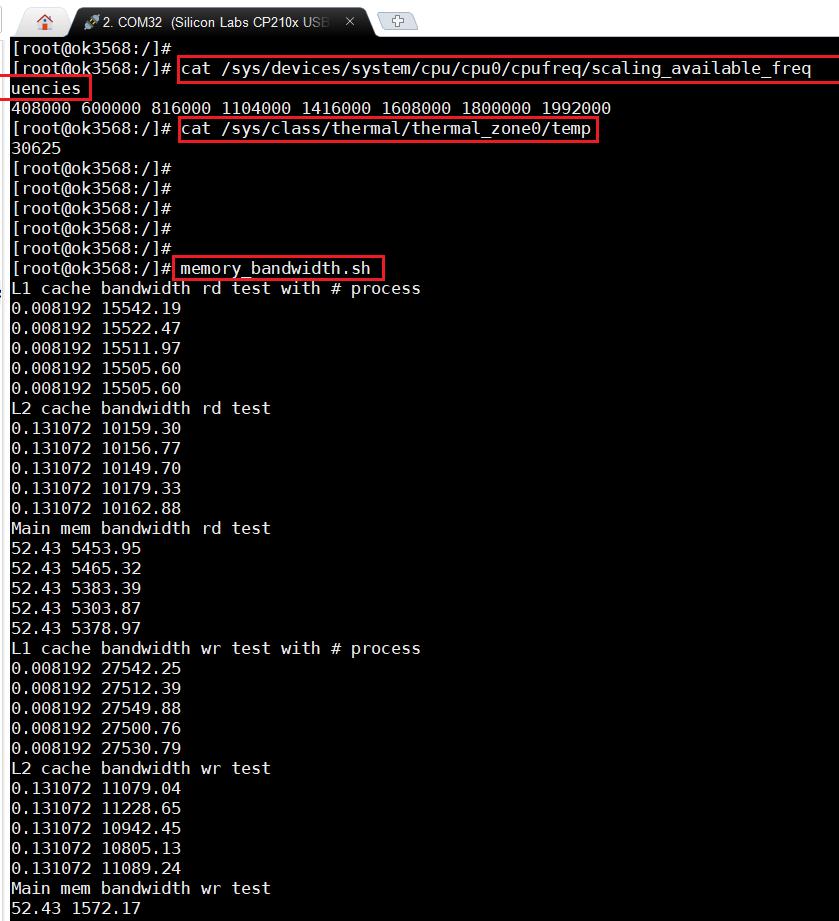Click the wrapped text 'uencies'
The width and height of the screenshot is (839, 921).
pos(46,89)
